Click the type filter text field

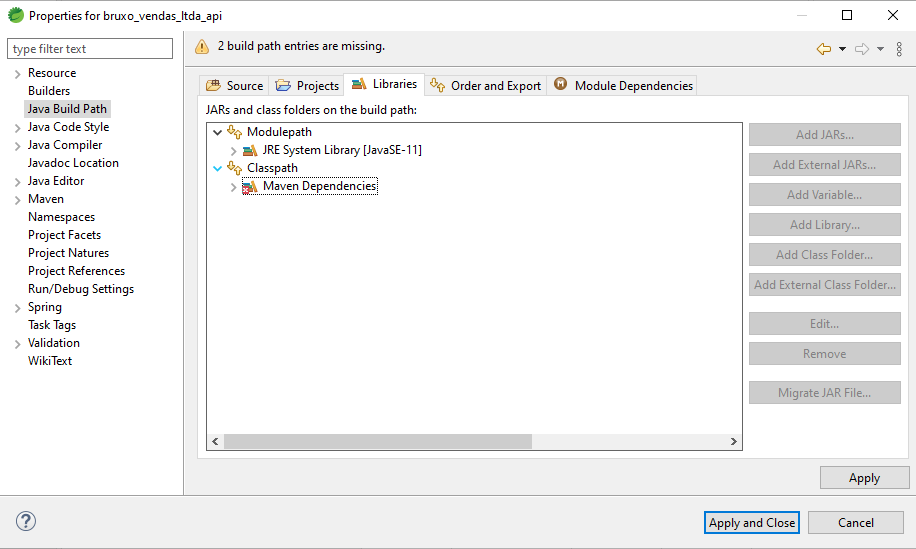pos(90,48)
